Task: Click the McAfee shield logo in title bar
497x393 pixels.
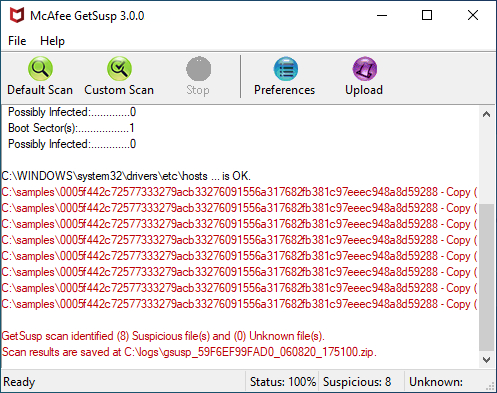Action: pyautogui.click(x=17, y=15)
